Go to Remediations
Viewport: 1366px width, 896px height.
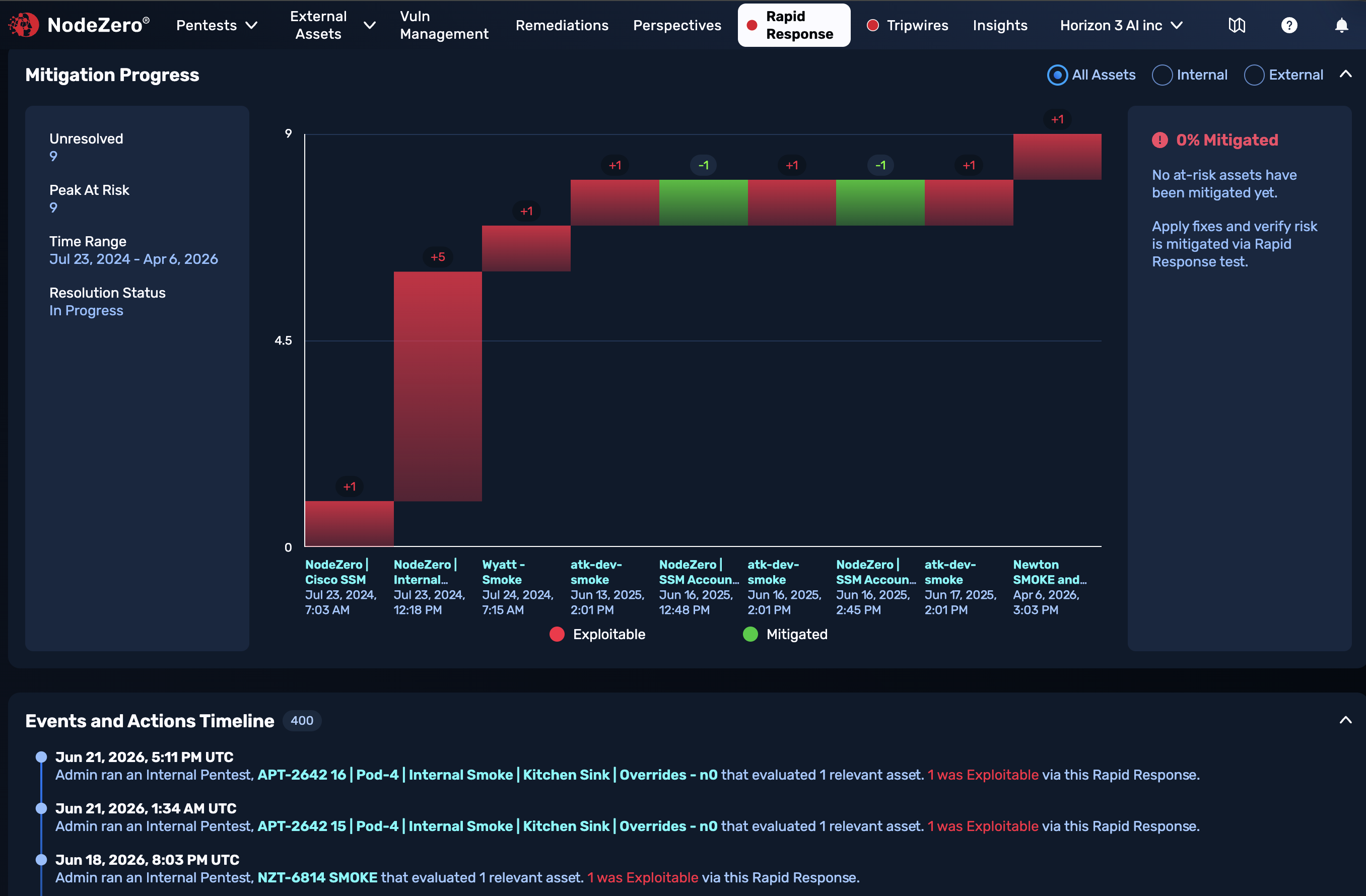point(561,25)
